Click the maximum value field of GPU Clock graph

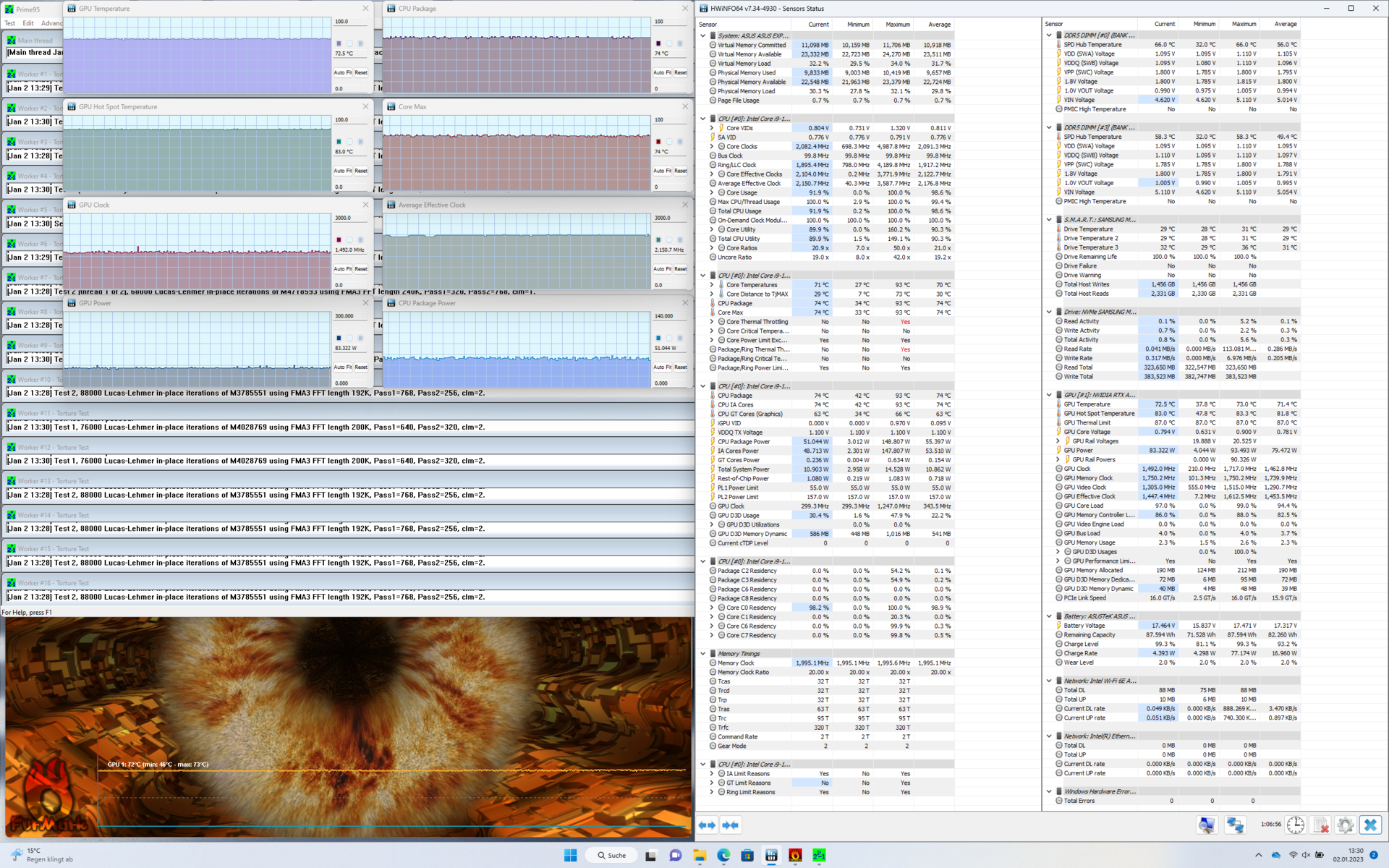tap(350, 218)
